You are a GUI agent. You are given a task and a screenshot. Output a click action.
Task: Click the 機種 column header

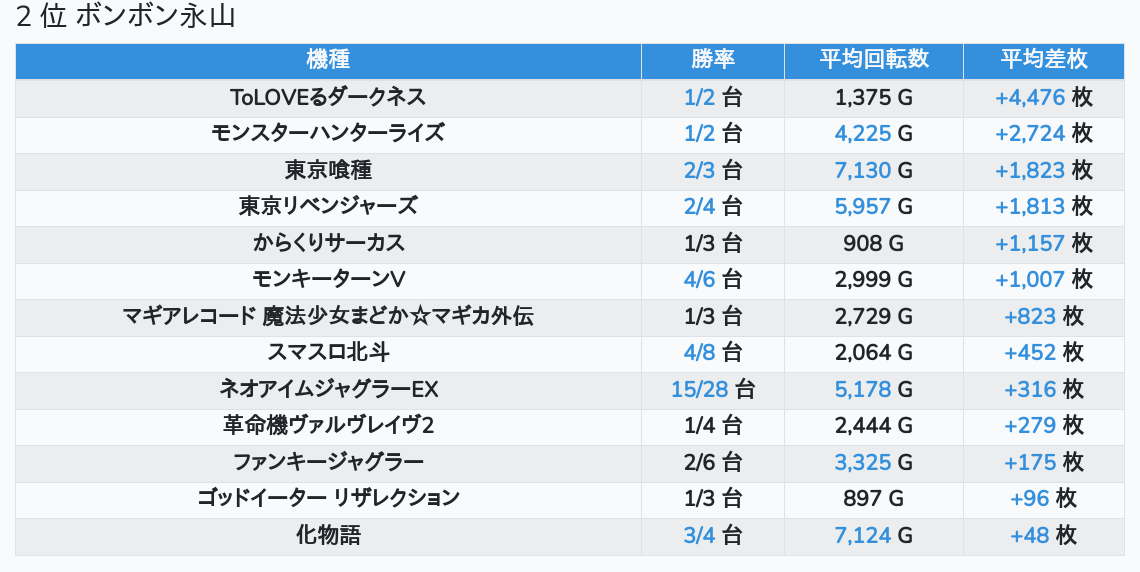pyautogui.click(x=328, y=60)
